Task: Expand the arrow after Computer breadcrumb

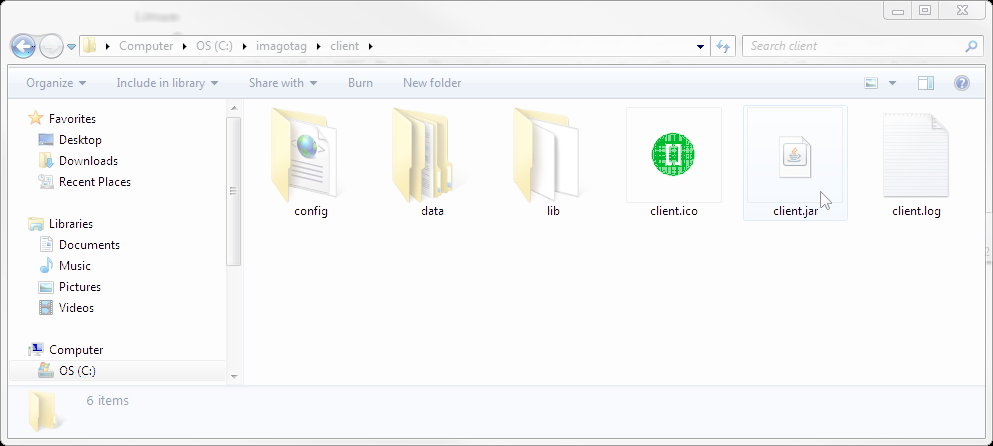Action: [x=184, y=46]
